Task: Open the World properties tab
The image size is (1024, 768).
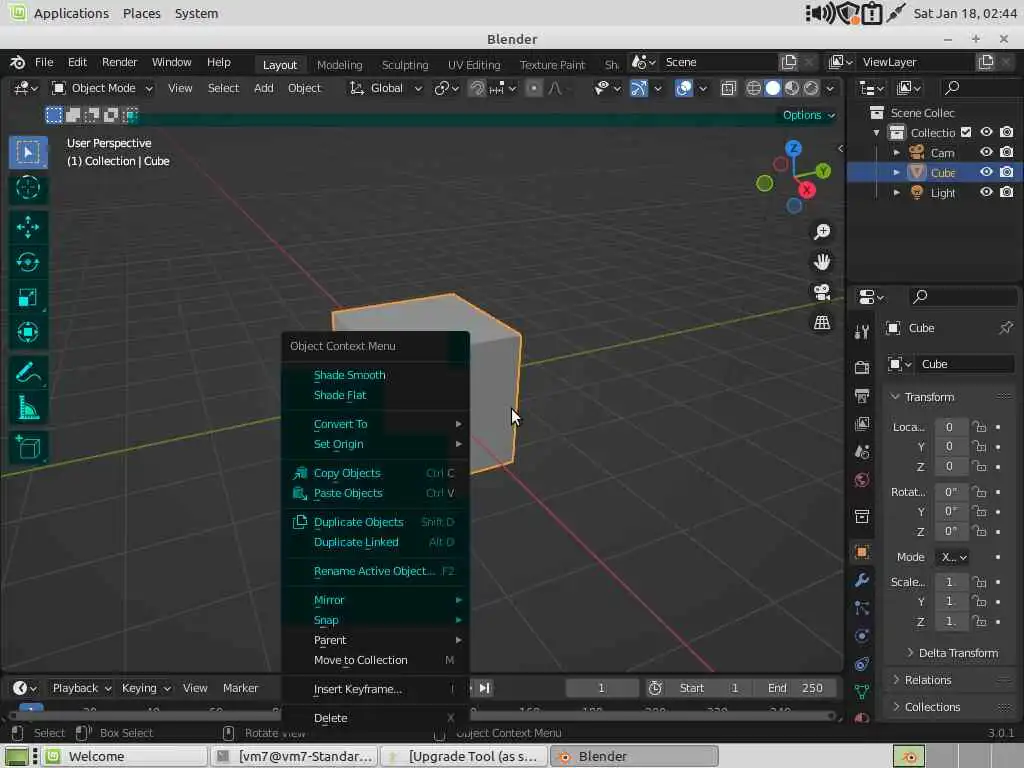Action: [861, 480]
